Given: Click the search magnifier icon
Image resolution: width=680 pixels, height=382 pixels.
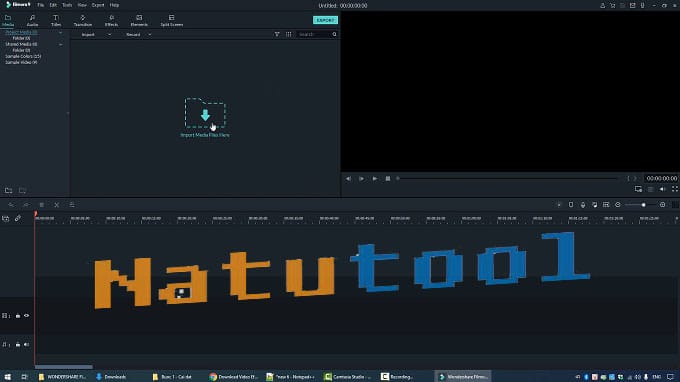Looking at the screenshot, I should click(334, 34).
